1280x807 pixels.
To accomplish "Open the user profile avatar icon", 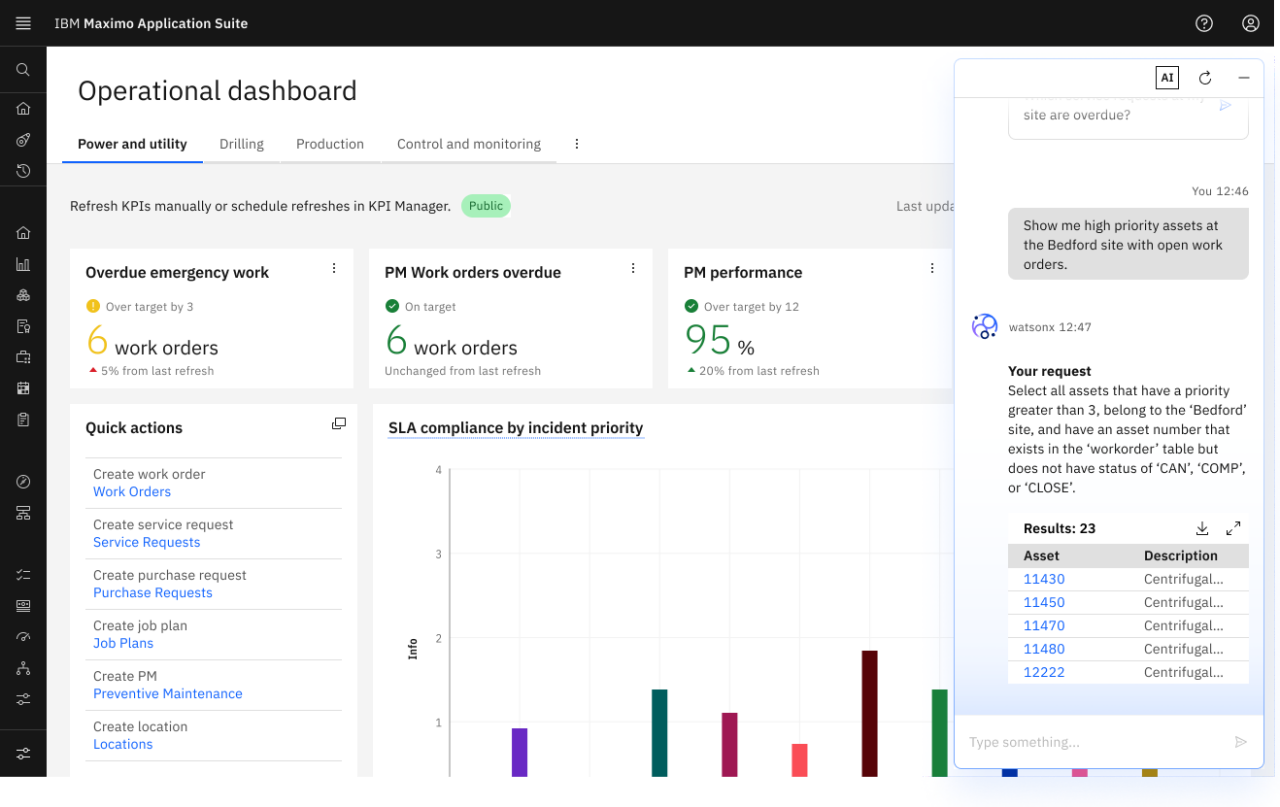I will [x=1251, y=23].
